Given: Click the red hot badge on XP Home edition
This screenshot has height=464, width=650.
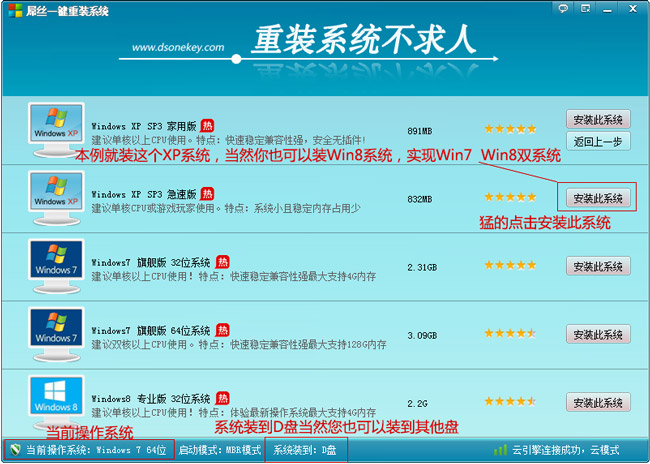Looking at the screenshot, I should point(208,126).
